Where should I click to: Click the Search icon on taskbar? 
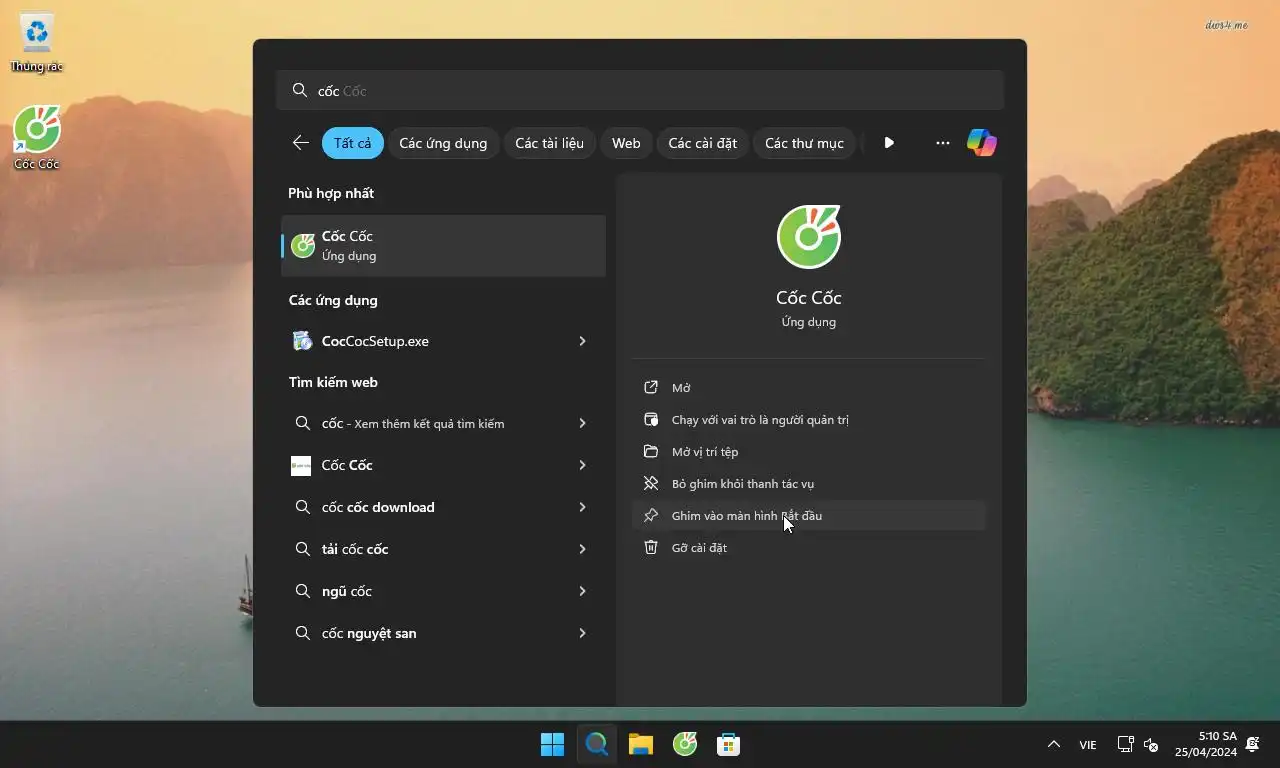pyautogui.click(x=597, y=744)
